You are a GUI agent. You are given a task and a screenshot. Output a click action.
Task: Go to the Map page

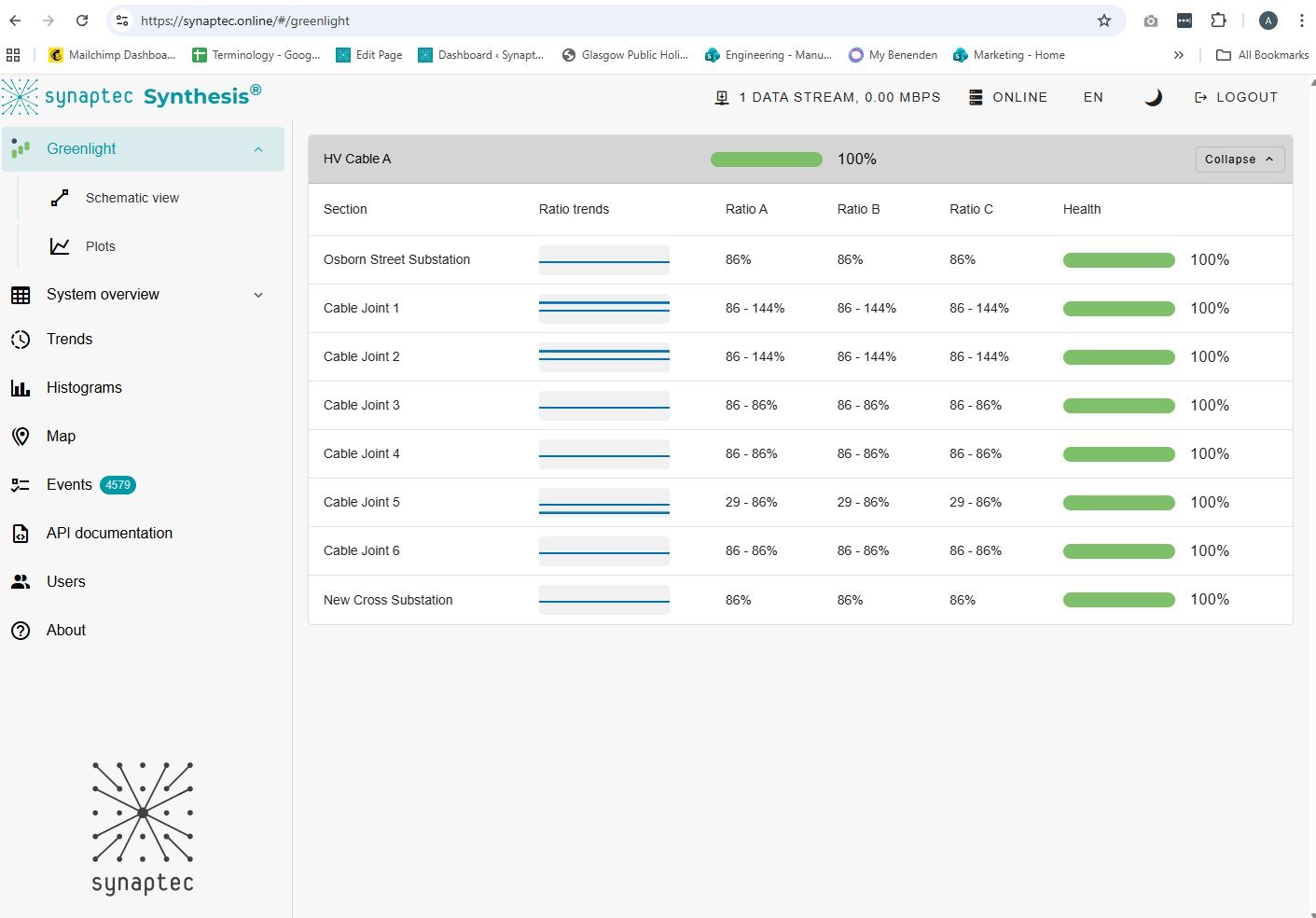pos(61,437)
